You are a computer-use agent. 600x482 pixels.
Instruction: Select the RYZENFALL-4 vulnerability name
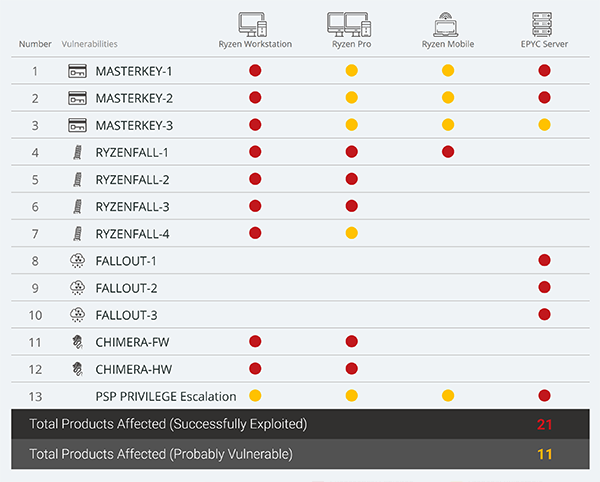132,234
